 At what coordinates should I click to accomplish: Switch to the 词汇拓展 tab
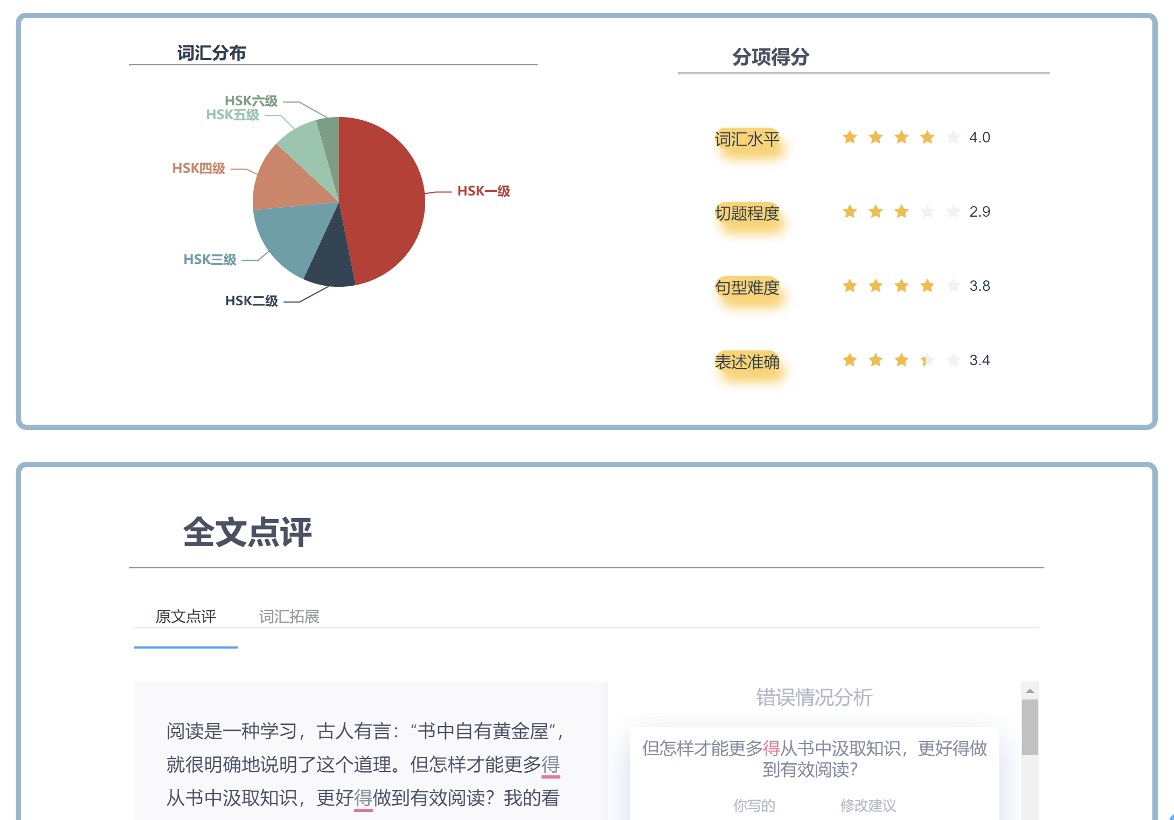[289, 617]
